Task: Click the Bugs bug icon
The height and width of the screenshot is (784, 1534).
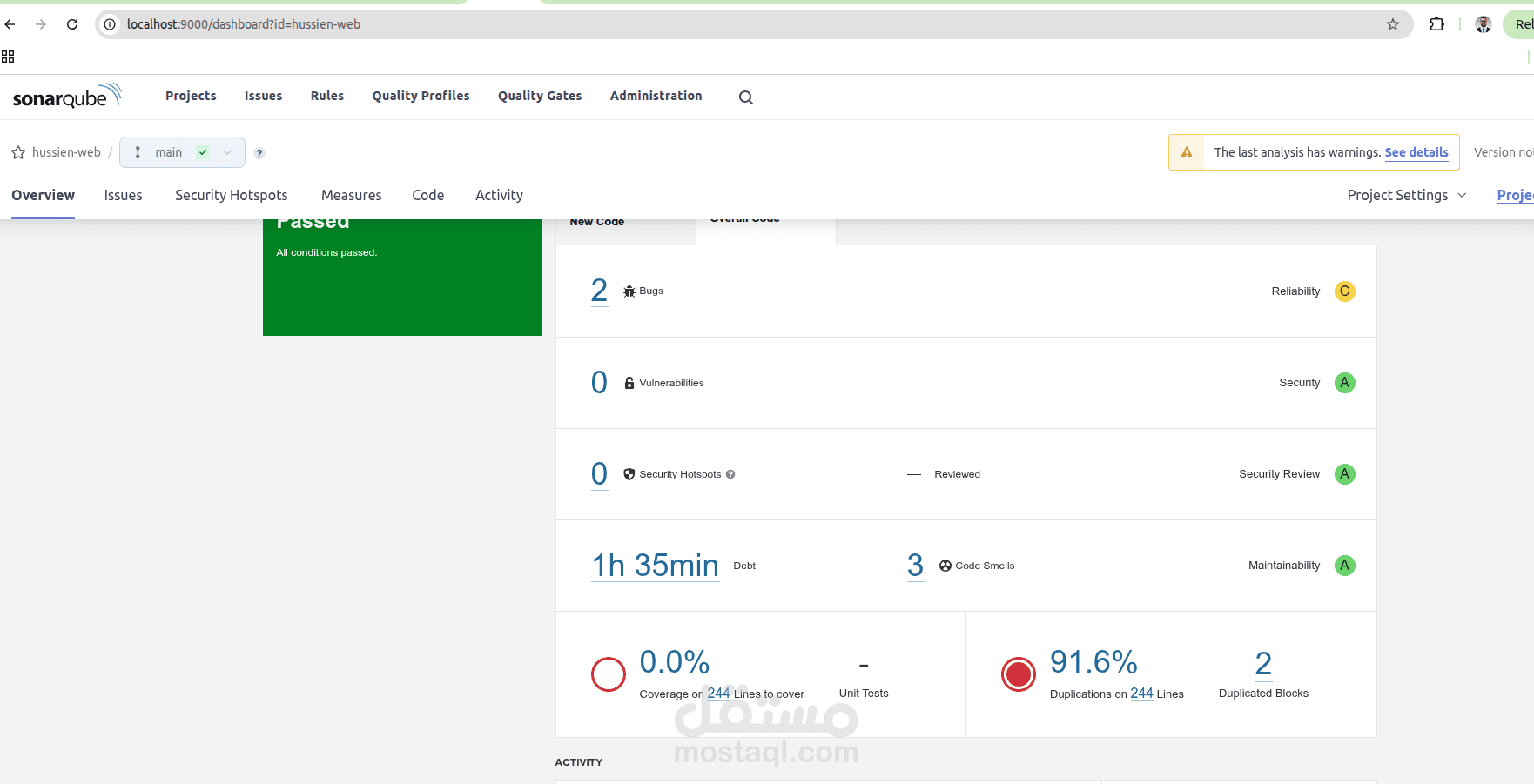Action: click(x=629, y=291)
